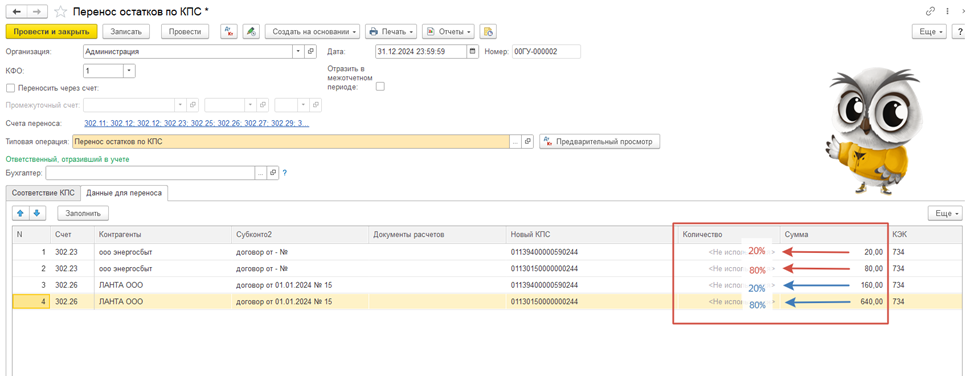Screen dimensions: 974x376
Task: Choose Бухгалтер with ellipsis button
Action: [261, 173]
